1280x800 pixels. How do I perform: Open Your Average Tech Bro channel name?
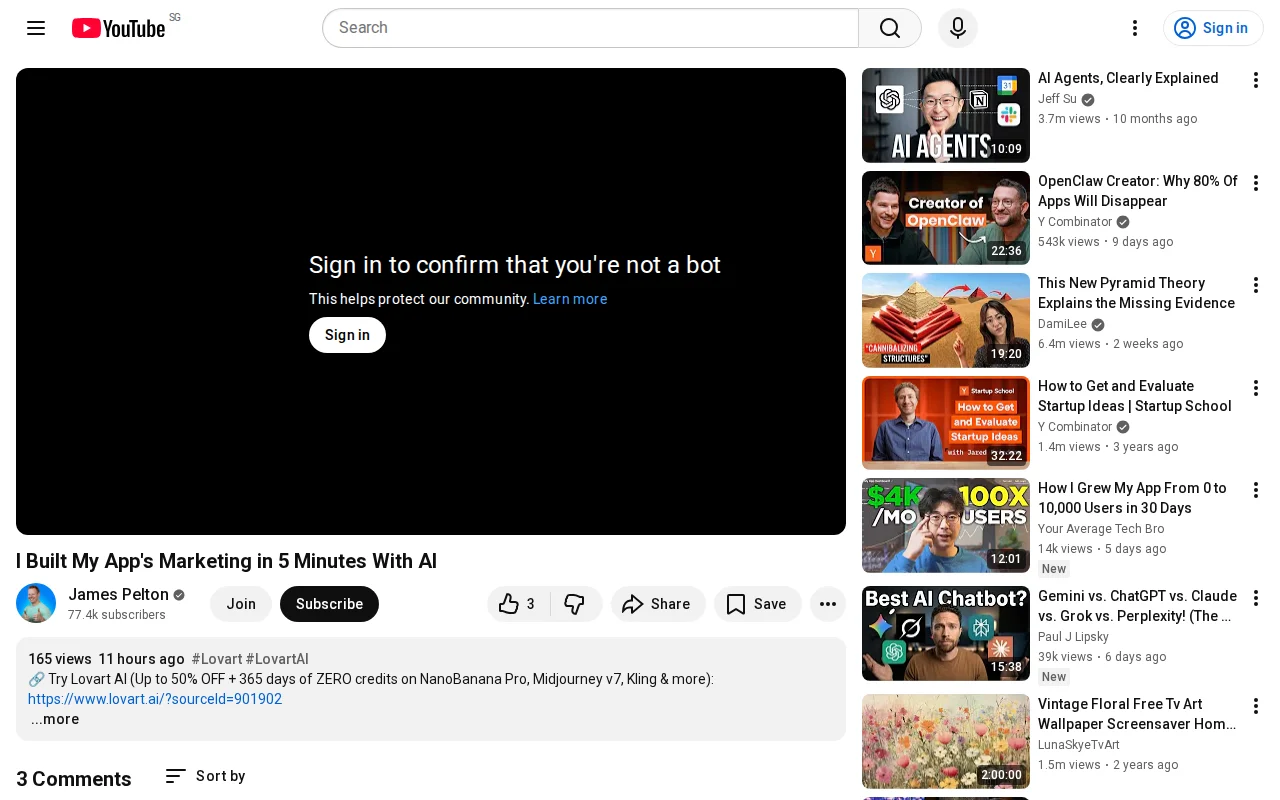coord(1101,529)
